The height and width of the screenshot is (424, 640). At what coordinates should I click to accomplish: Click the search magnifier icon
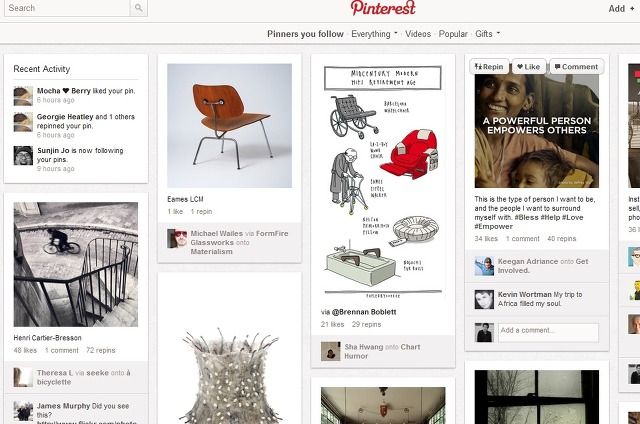(x=138, y=8)
